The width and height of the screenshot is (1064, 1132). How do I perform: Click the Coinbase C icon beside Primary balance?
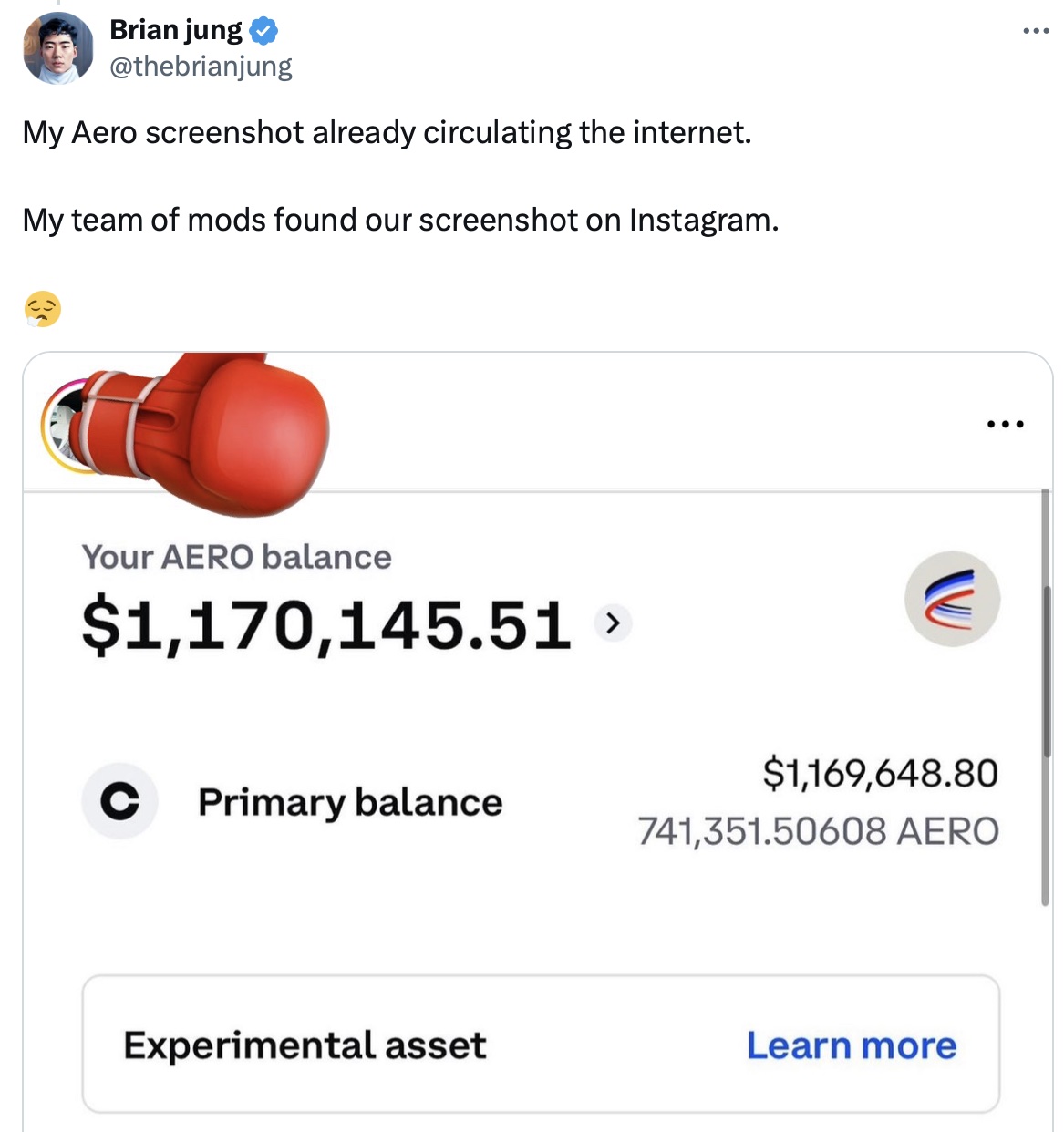coord(119,802)
